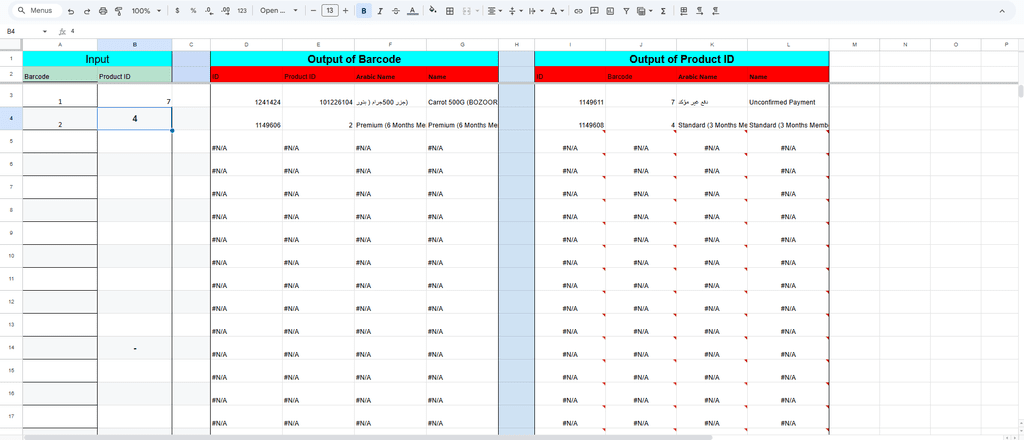1024x440 pixels.
Task: Select cell containing 1149608
Action: click(x=570, y=119)
